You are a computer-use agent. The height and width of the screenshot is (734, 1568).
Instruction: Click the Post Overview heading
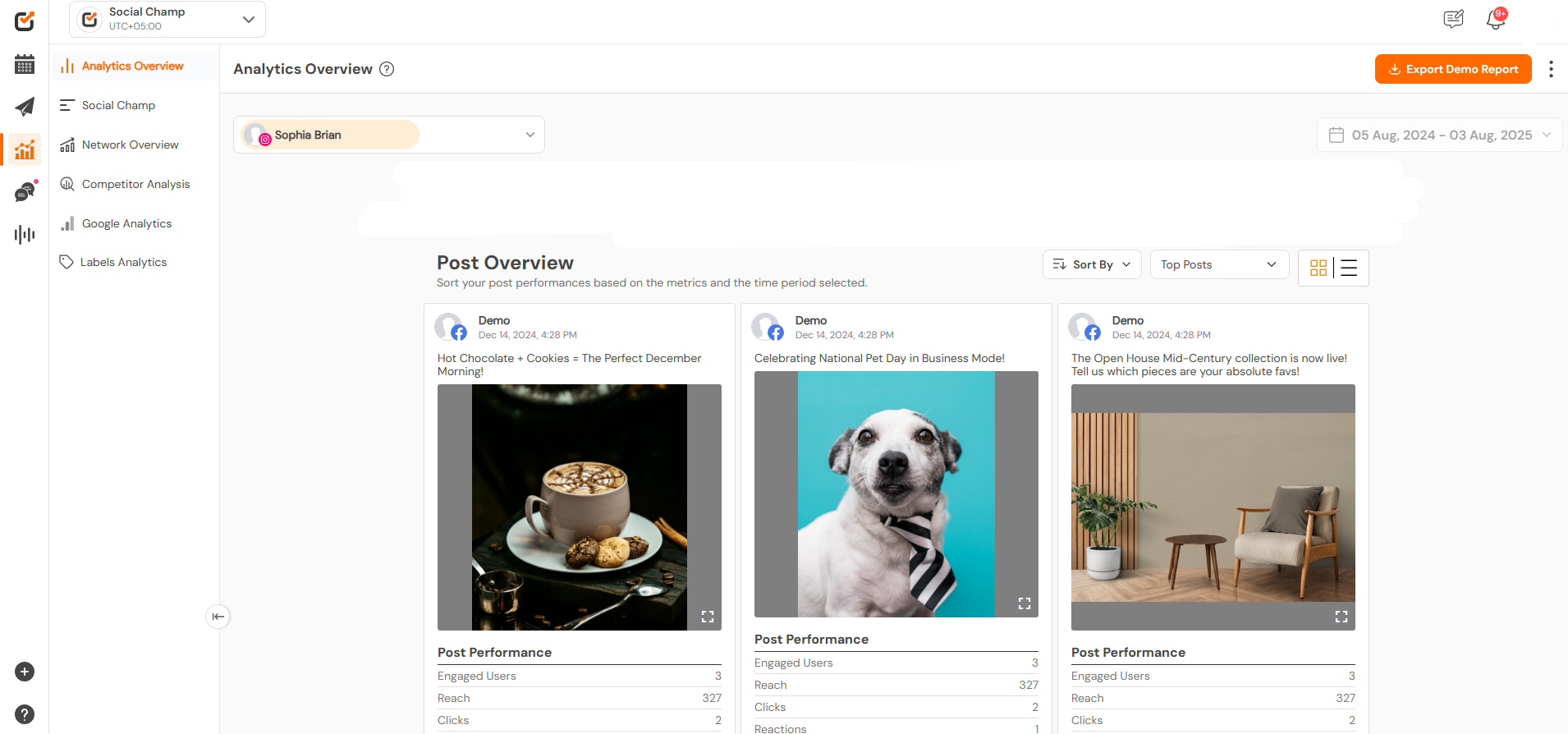point(505,263)
